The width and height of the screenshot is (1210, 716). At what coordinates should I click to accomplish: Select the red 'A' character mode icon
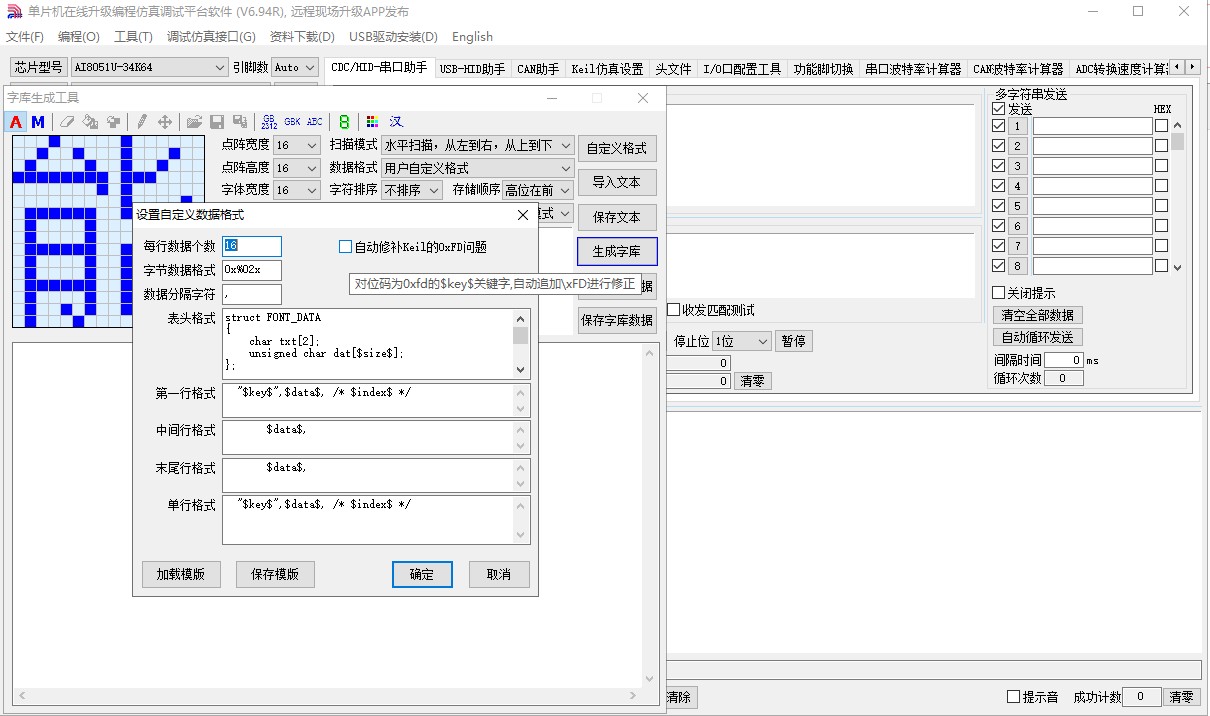click(16, 122)
